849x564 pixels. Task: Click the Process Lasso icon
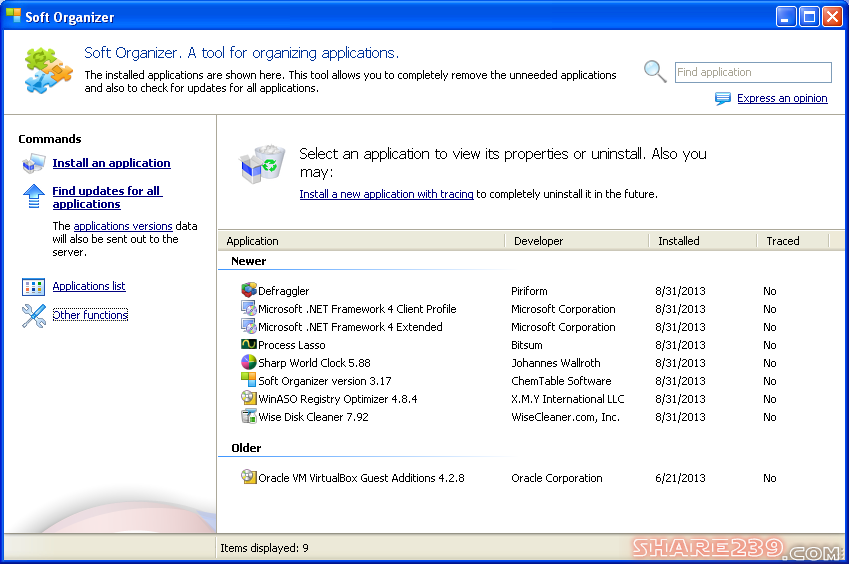tap(249, 344)
